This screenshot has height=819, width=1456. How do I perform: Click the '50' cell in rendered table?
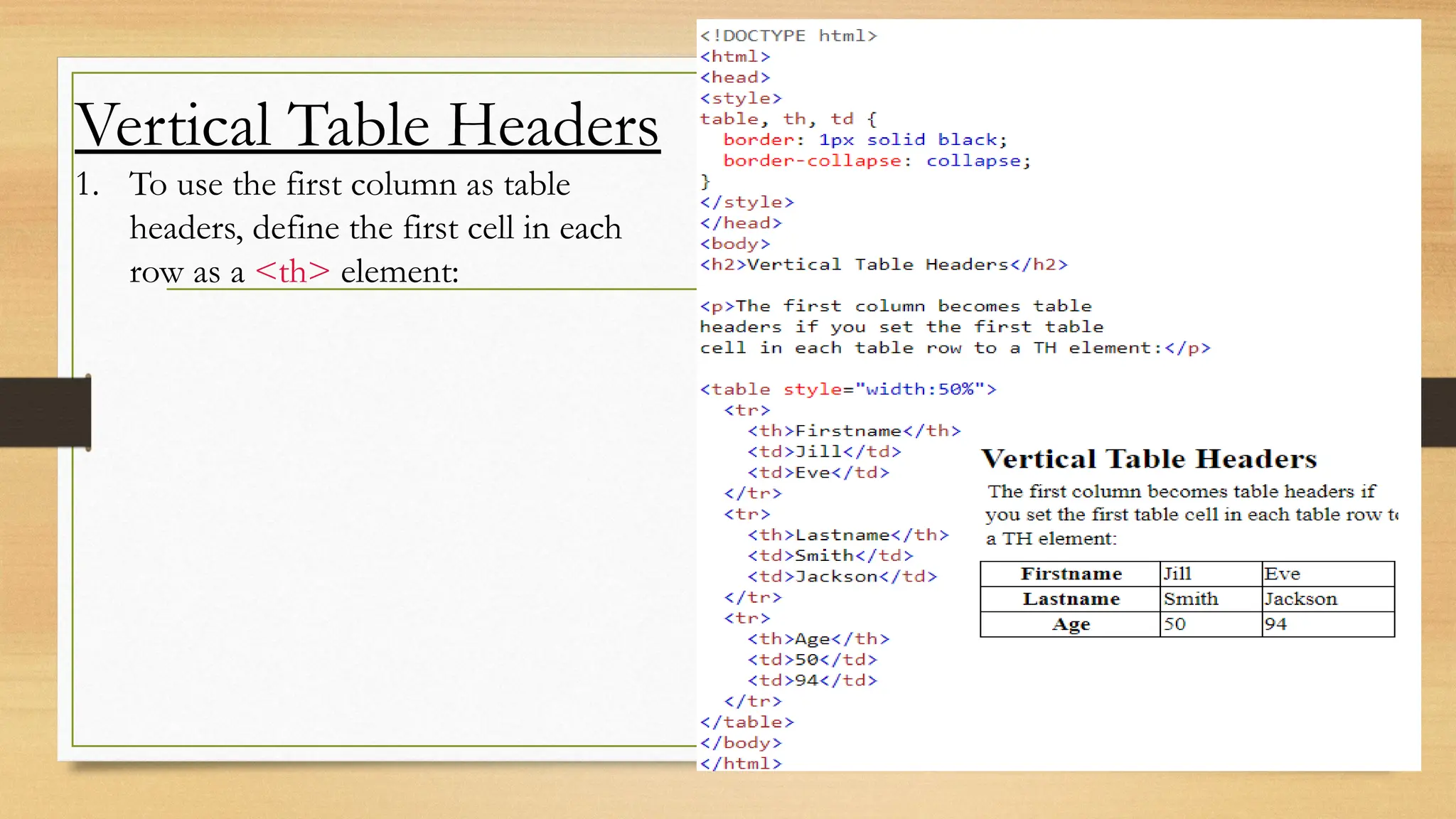click(x=1211, y=624)
